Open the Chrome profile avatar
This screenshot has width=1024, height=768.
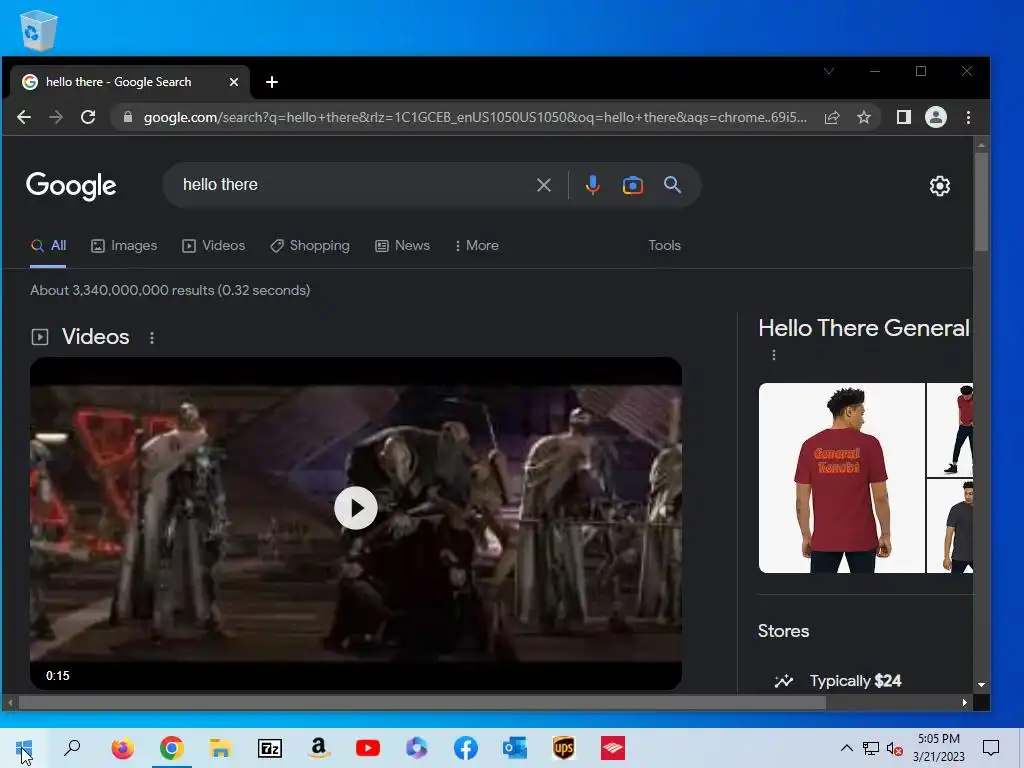click(x=936, y=118)
